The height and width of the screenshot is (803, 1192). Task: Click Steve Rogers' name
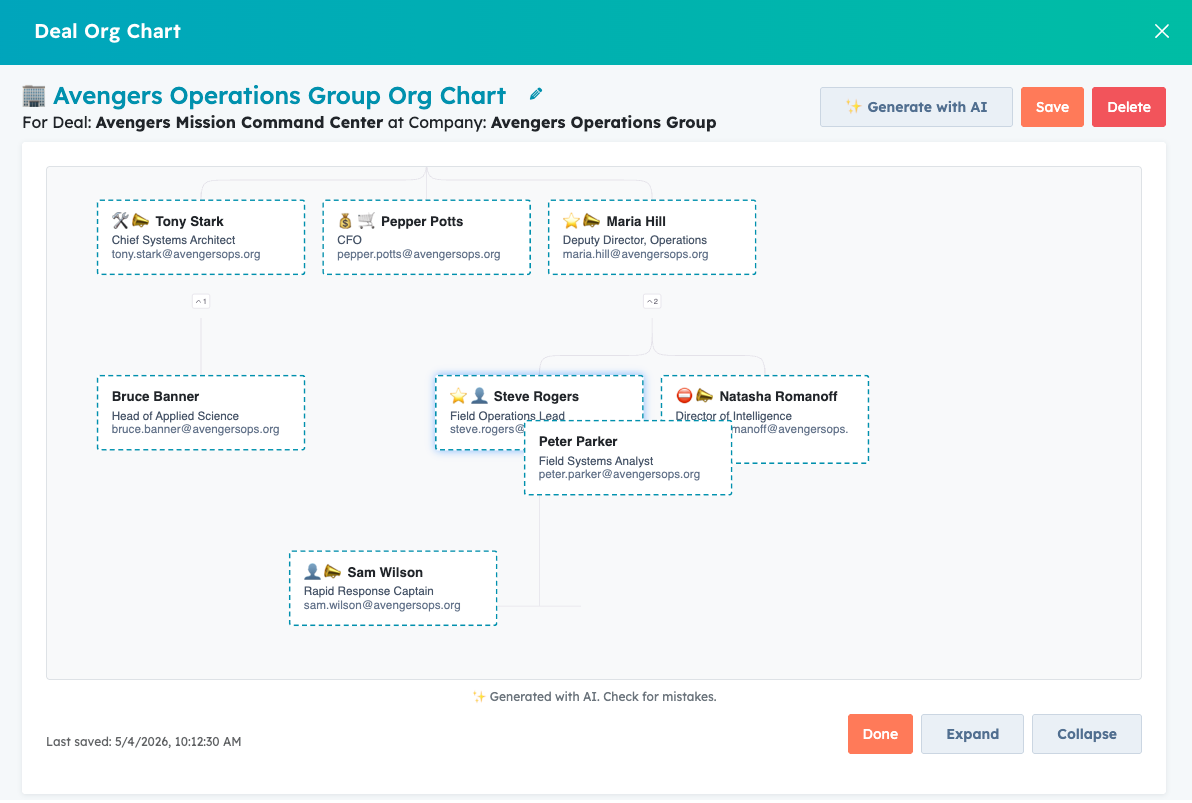(536, 396)
